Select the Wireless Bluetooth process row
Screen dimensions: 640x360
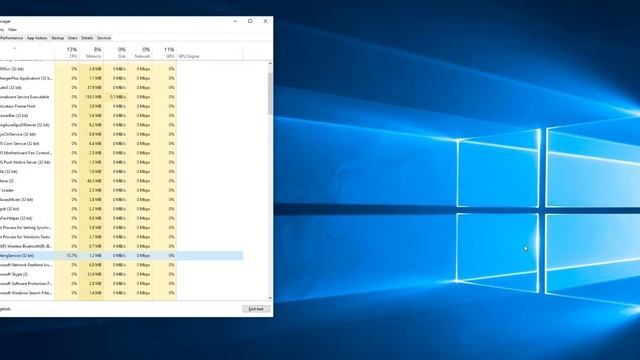(x=121, y=246)
